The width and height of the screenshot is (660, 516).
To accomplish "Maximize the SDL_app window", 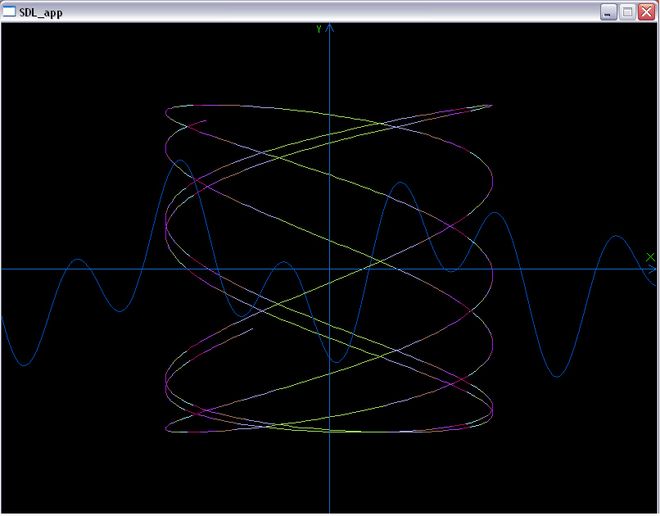I will click(x=627, y=12).
